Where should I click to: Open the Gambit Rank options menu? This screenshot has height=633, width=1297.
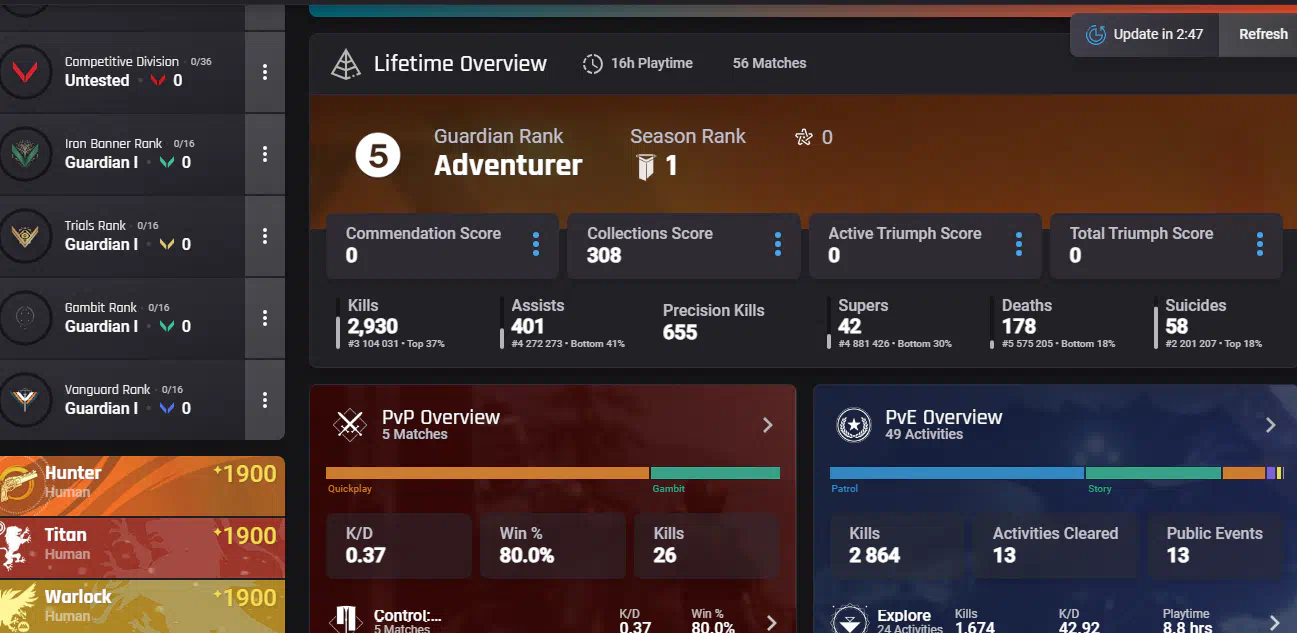pyautogui.click(x=265, y=318)
